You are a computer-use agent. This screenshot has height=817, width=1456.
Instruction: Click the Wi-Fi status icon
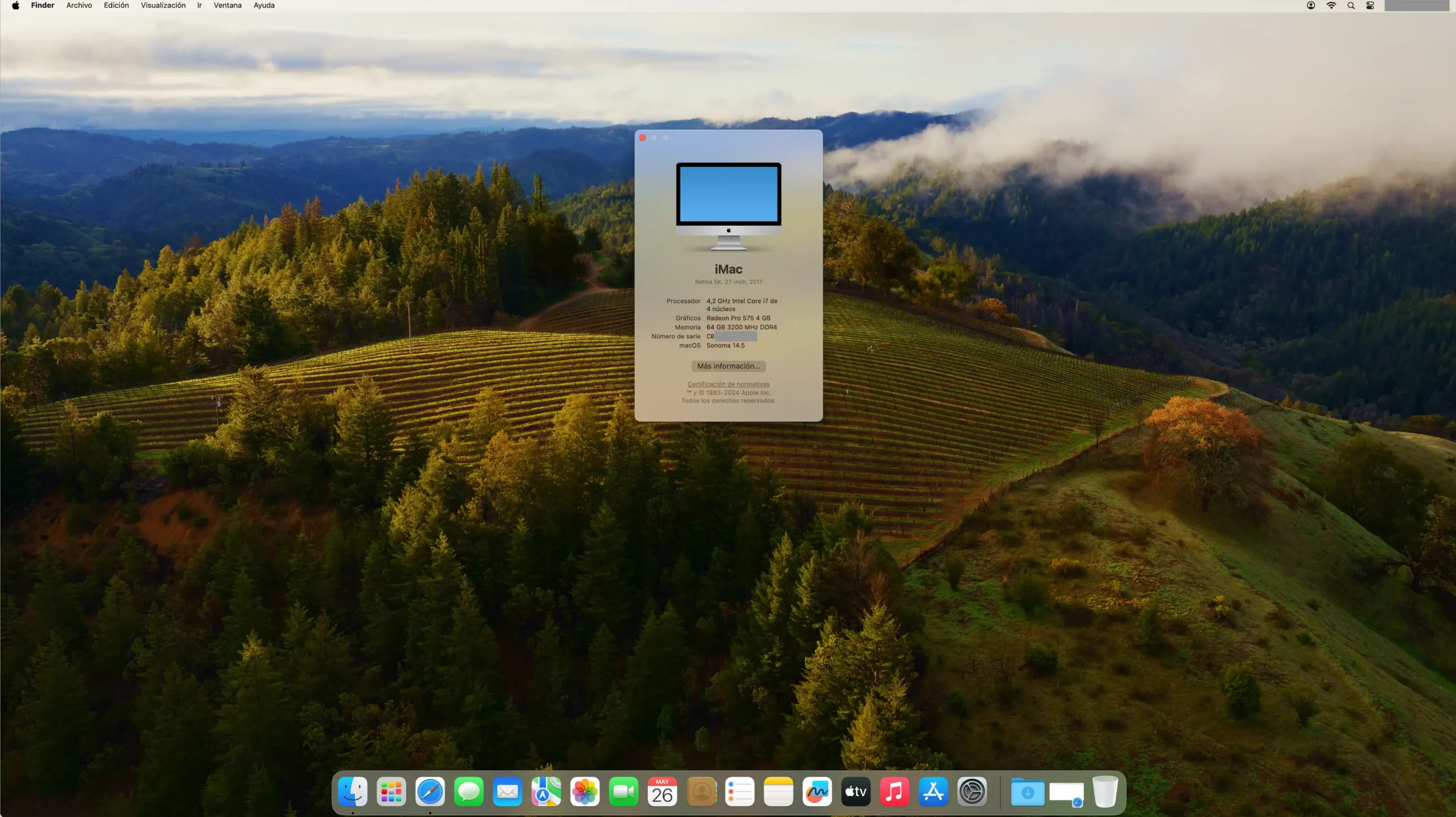pos(1331,6)
